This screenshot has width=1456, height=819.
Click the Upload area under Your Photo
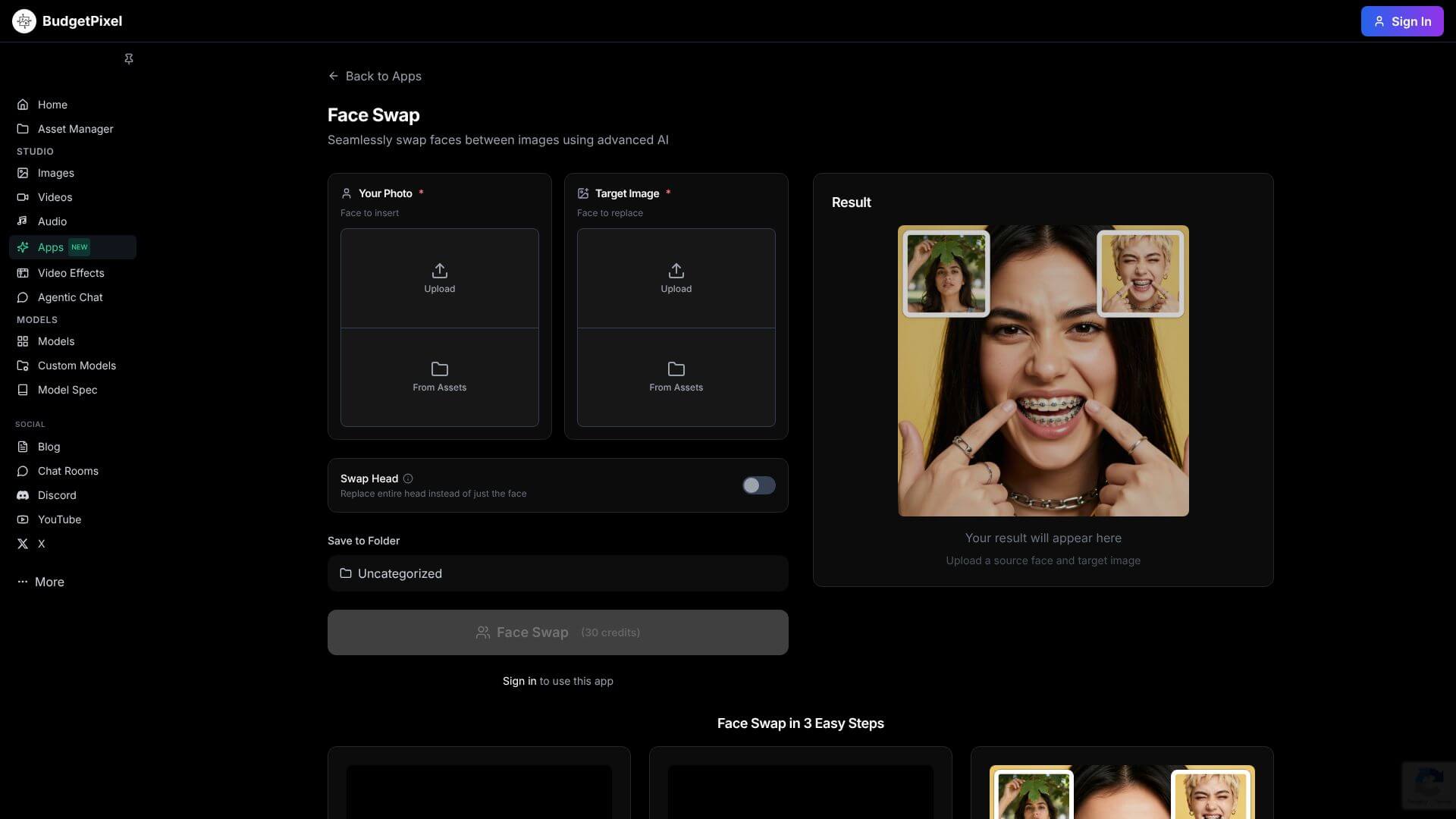click(439, 278)
